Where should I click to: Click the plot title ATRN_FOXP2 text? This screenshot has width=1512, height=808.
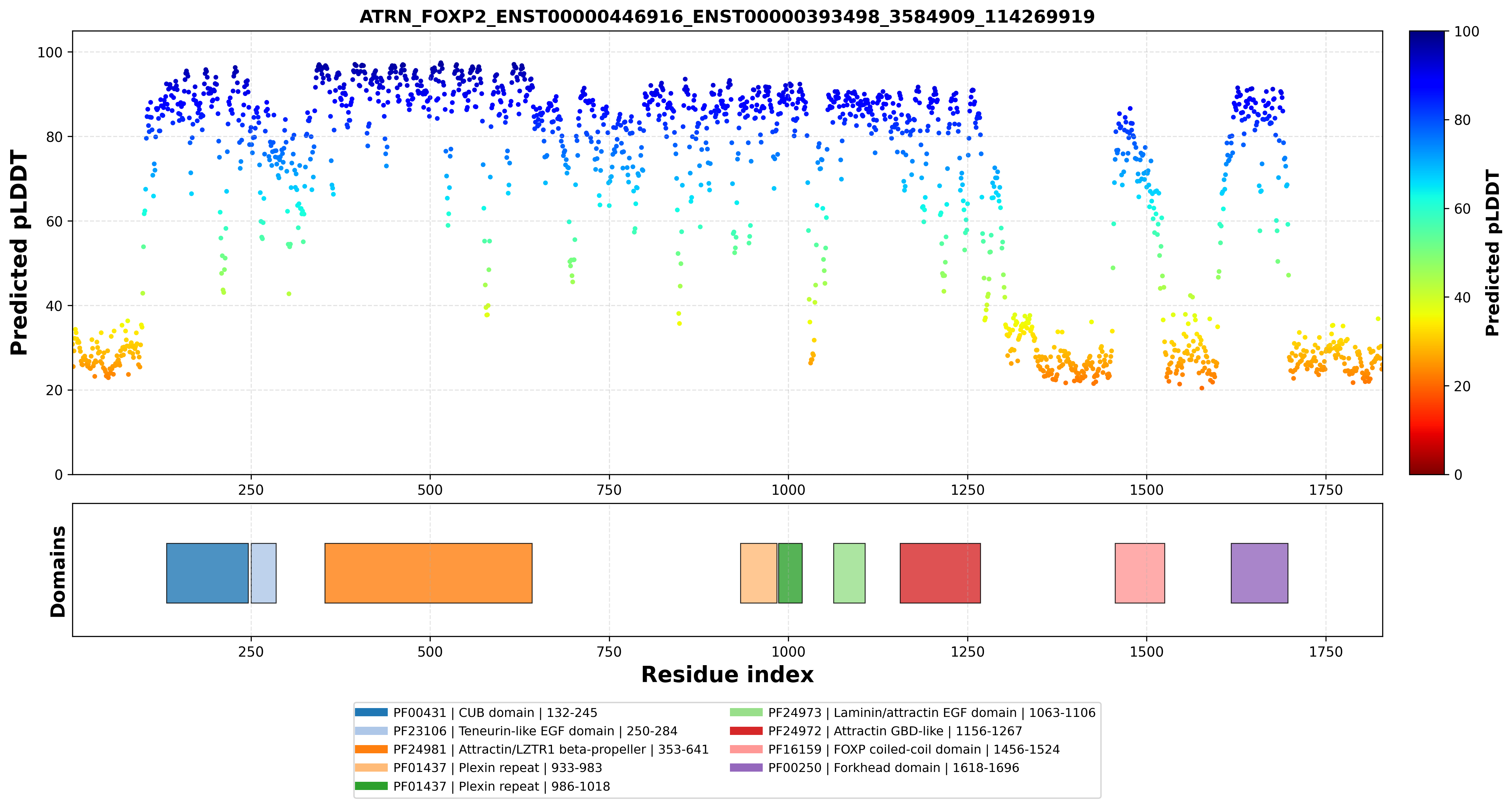pos(727,16)
